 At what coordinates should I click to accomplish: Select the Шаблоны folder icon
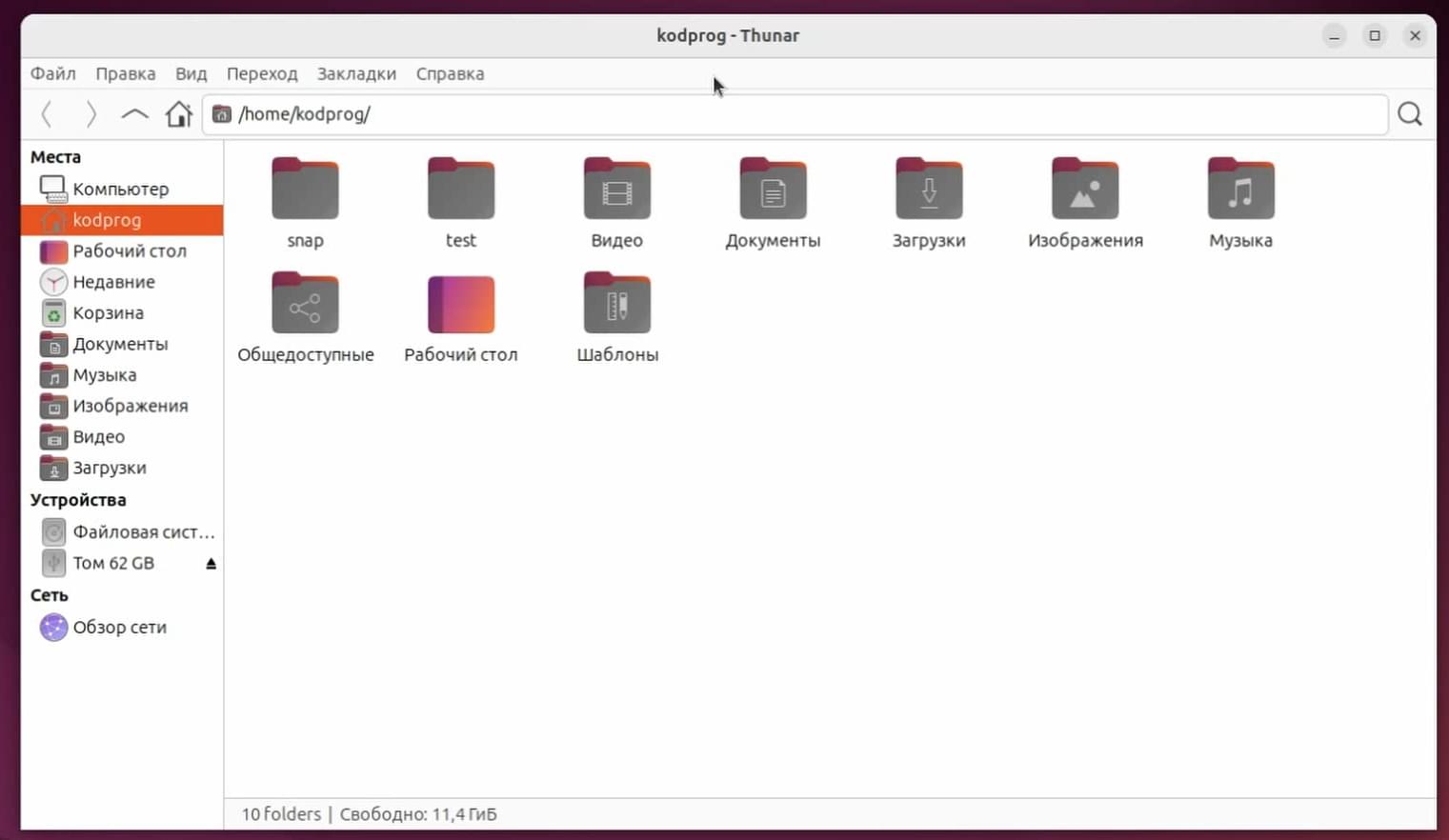pos(617,303)
